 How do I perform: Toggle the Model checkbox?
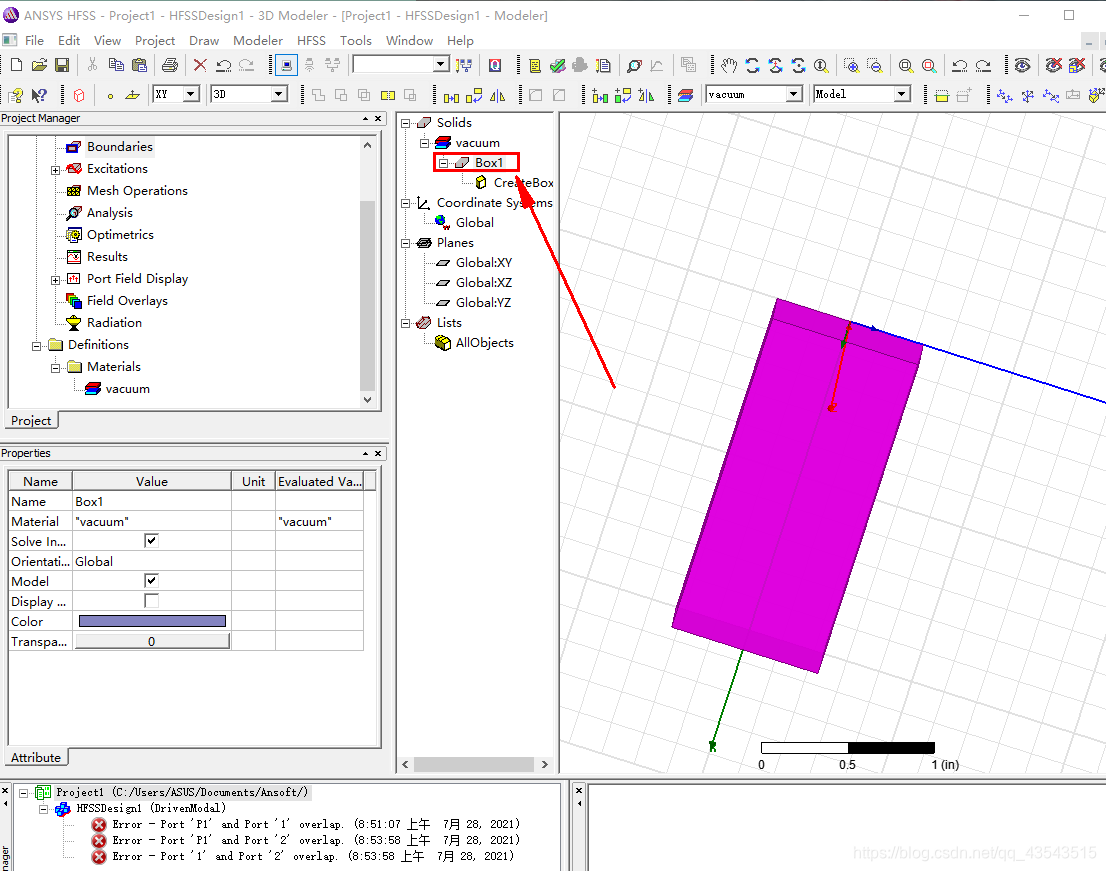pyautogui.click(x=151, y=580)
